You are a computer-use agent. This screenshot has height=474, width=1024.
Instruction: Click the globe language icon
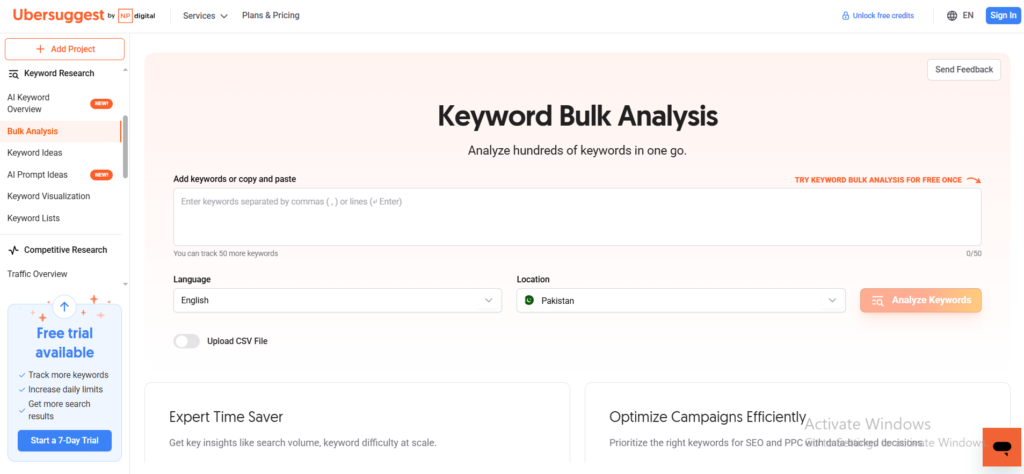click(x=951, y=16)
